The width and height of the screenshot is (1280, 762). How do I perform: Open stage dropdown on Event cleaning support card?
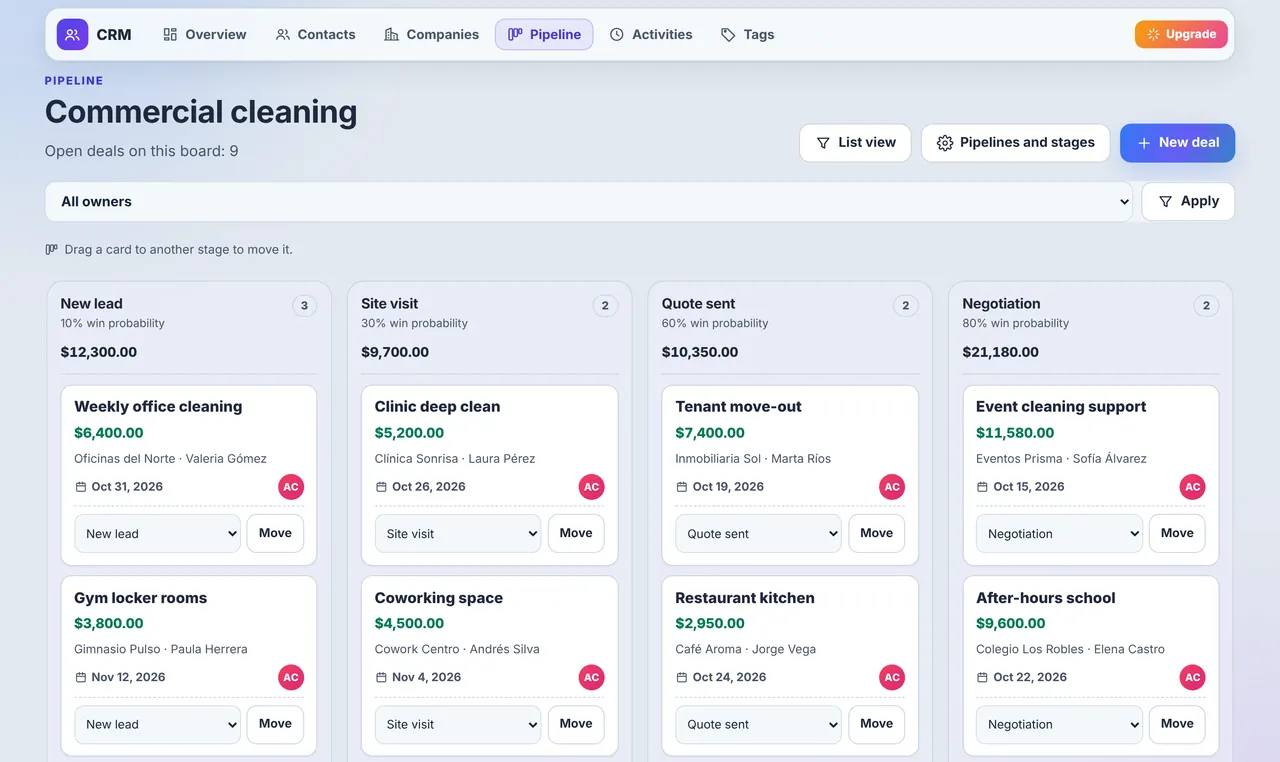[1060, 533]
